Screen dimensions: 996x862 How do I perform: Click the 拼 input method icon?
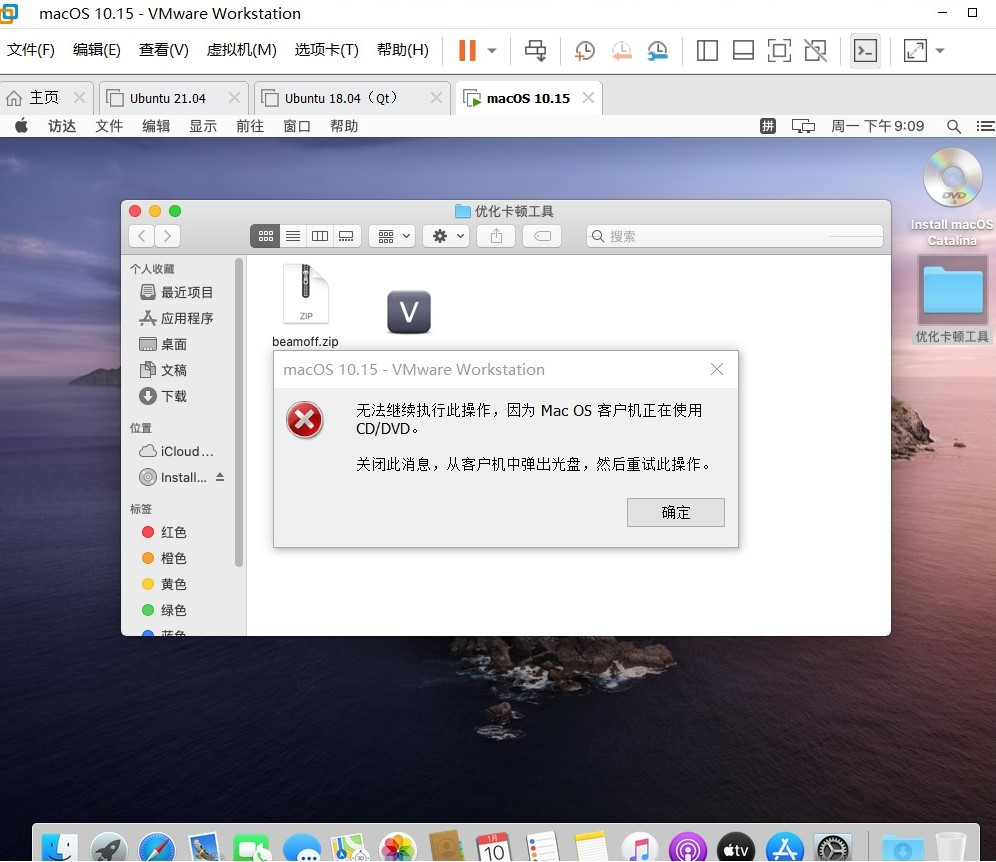[x=767, y=126]
